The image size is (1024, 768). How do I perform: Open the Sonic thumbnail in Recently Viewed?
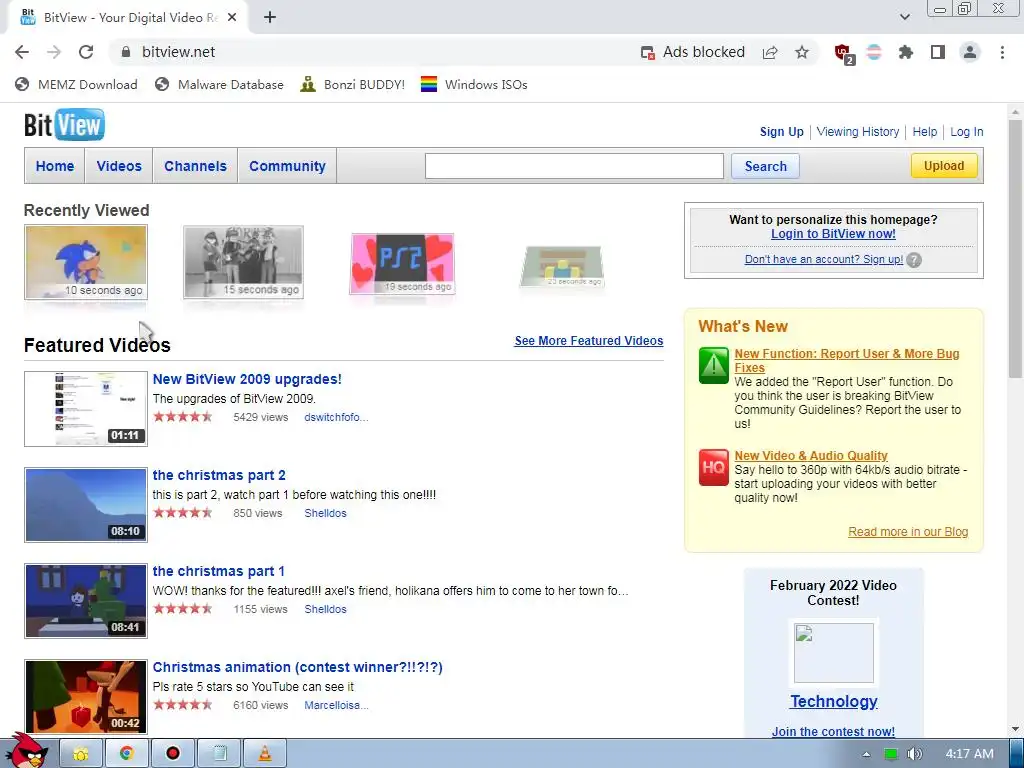pyautogui.click(x=86, y=262)
